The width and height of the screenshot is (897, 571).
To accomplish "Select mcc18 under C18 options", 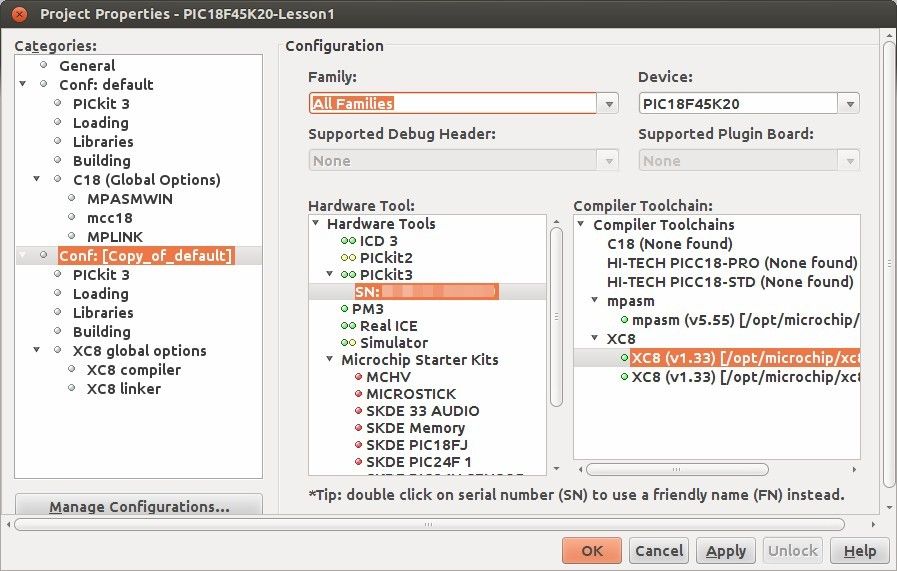I will click(110, 218).
